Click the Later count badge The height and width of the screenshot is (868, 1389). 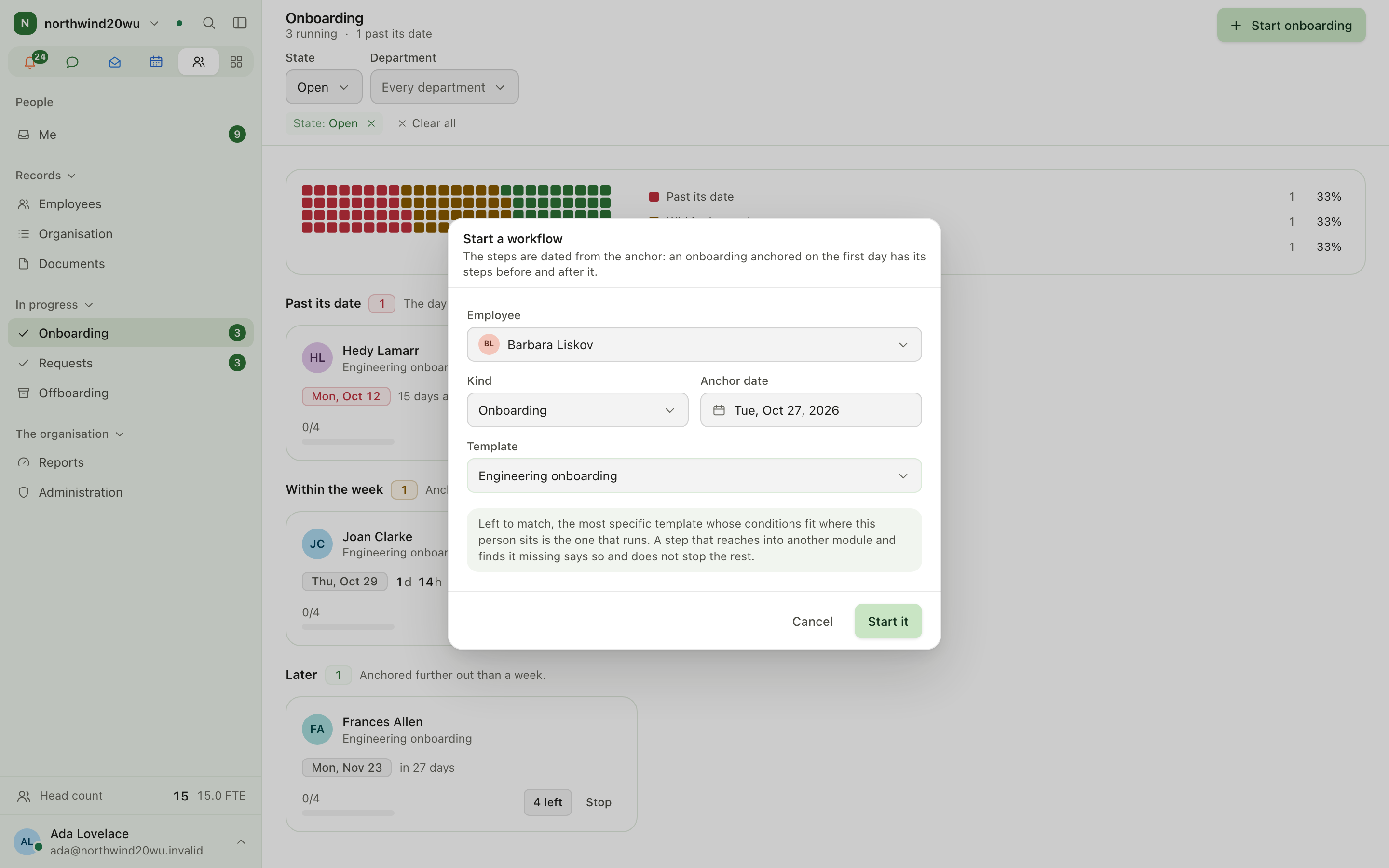(338, 675)
